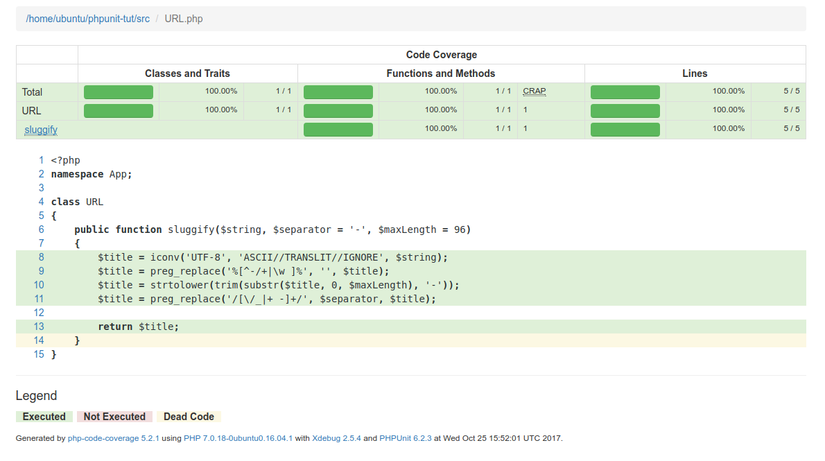Click the URL row CRAP value 1
This screenshot has width=825, height=461.
(x=525, y=110)
